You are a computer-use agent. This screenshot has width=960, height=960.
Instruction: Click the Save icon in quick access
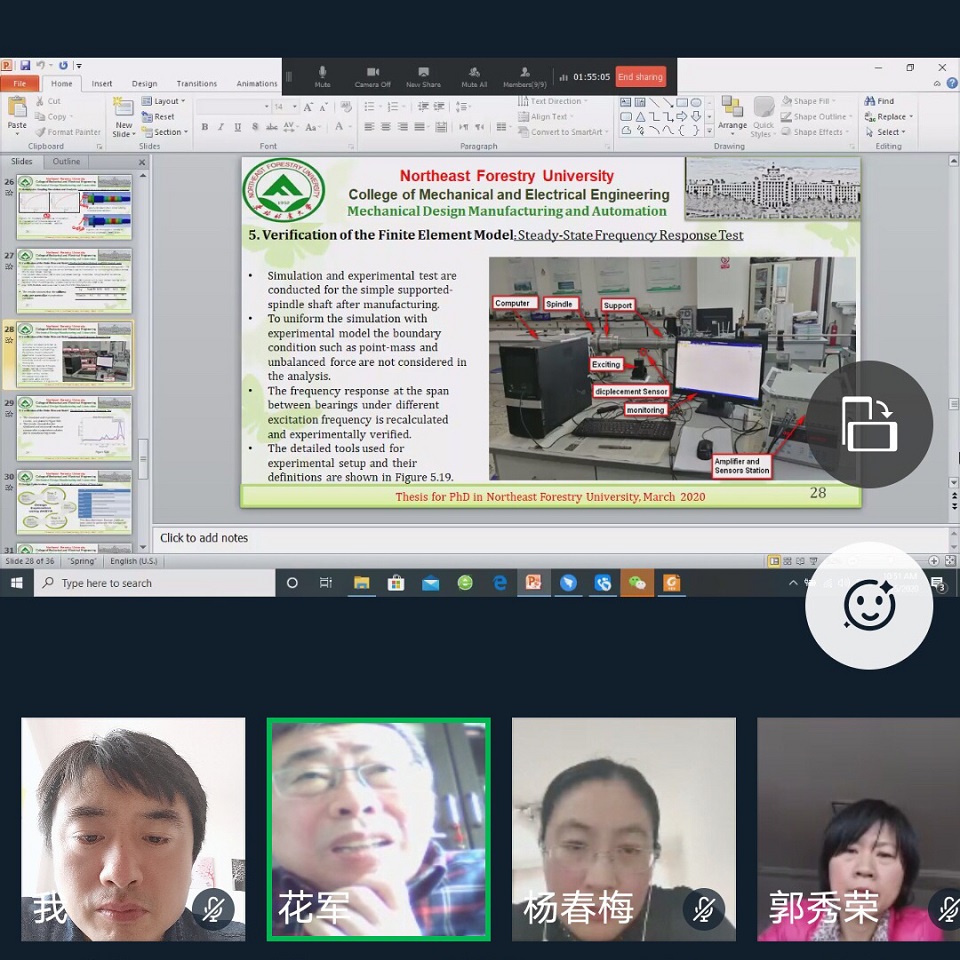[25, 66]
